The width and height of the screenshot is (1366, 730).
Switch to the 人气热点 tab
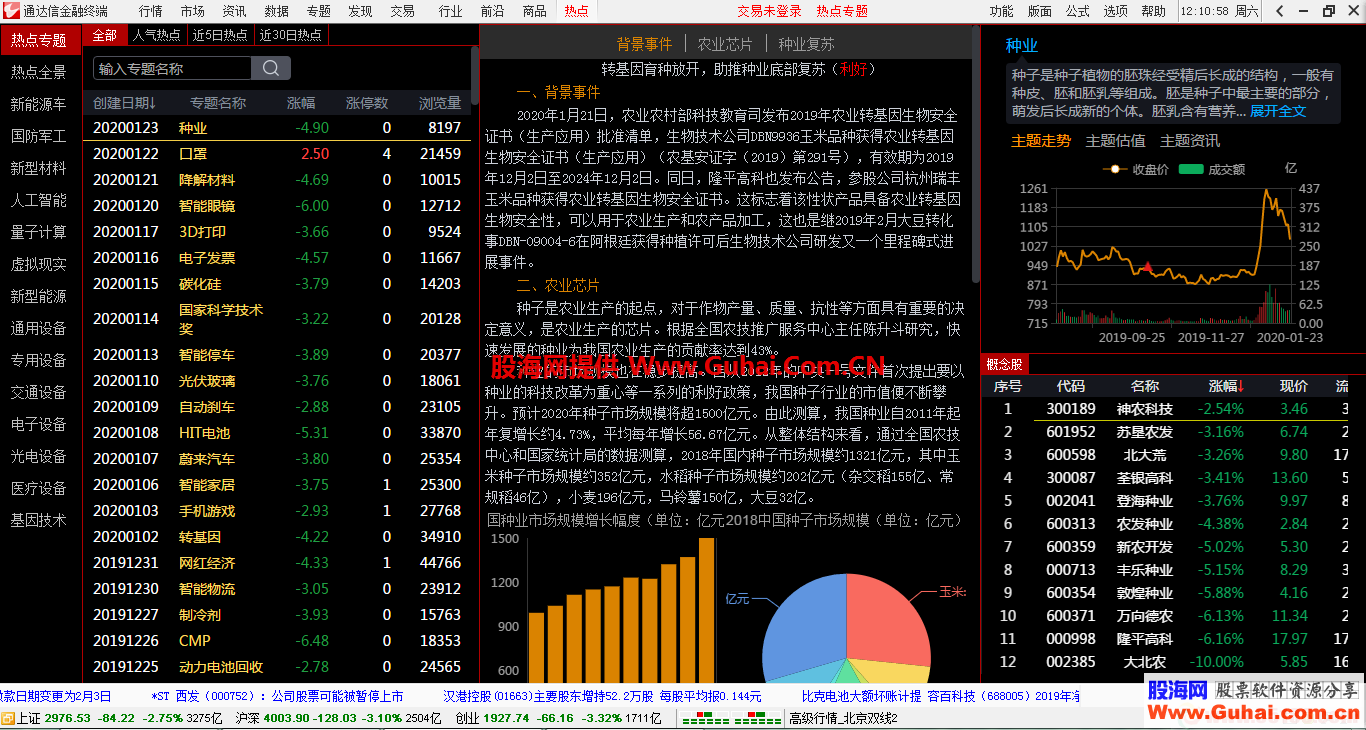[x=157, y=35]
